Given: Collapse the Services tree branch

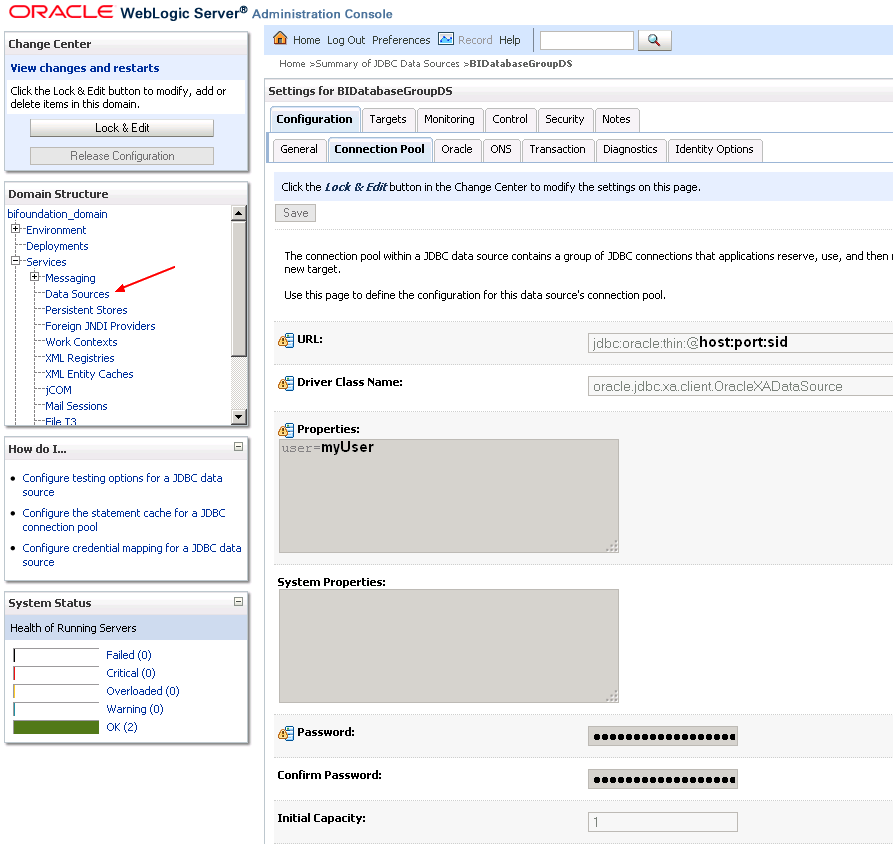Looking at the screenshot, I should click(x=16, y=262).
